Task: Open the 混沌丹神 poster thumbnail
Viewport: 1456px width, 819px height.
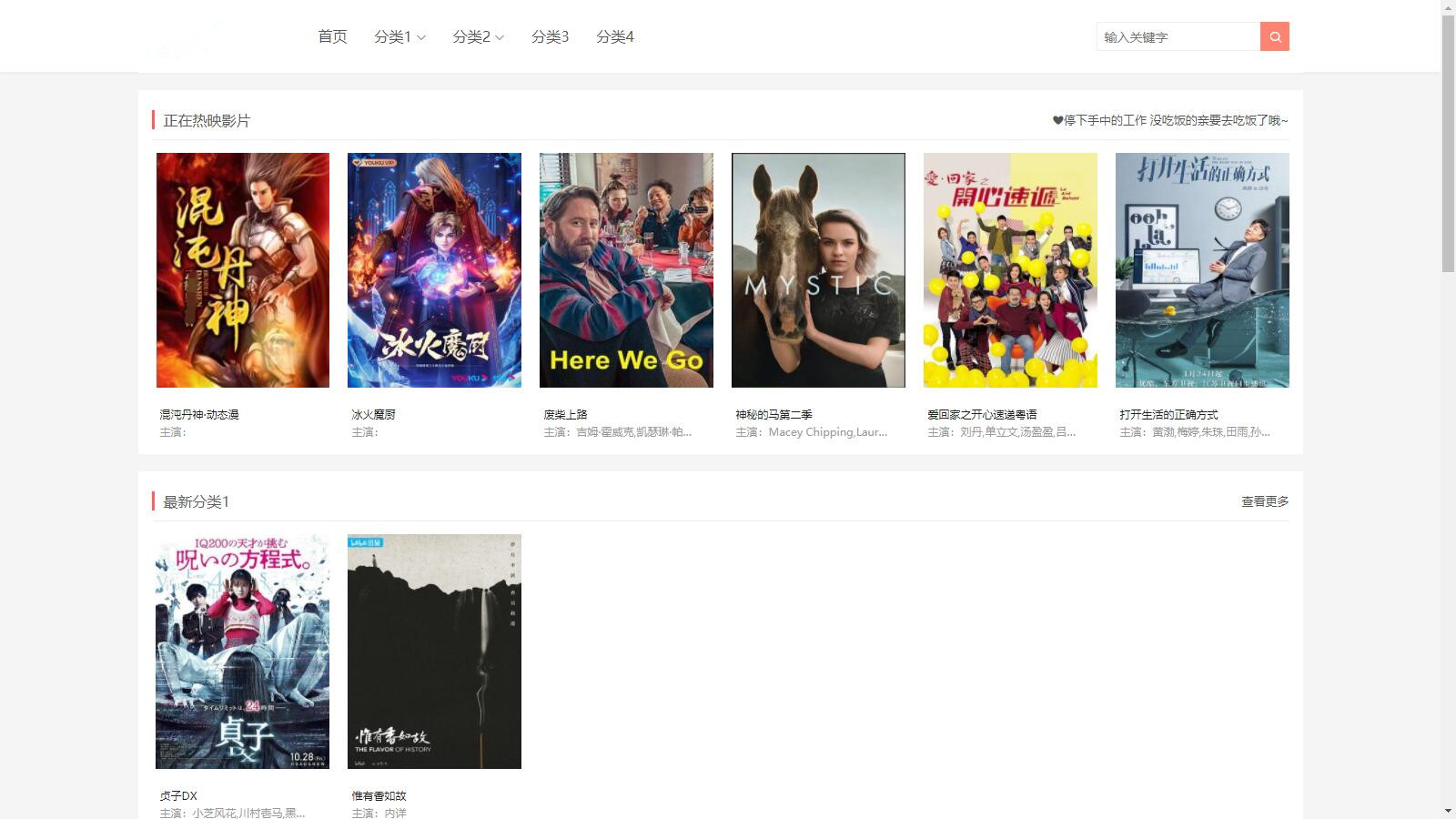Action: tap(243, 270)
